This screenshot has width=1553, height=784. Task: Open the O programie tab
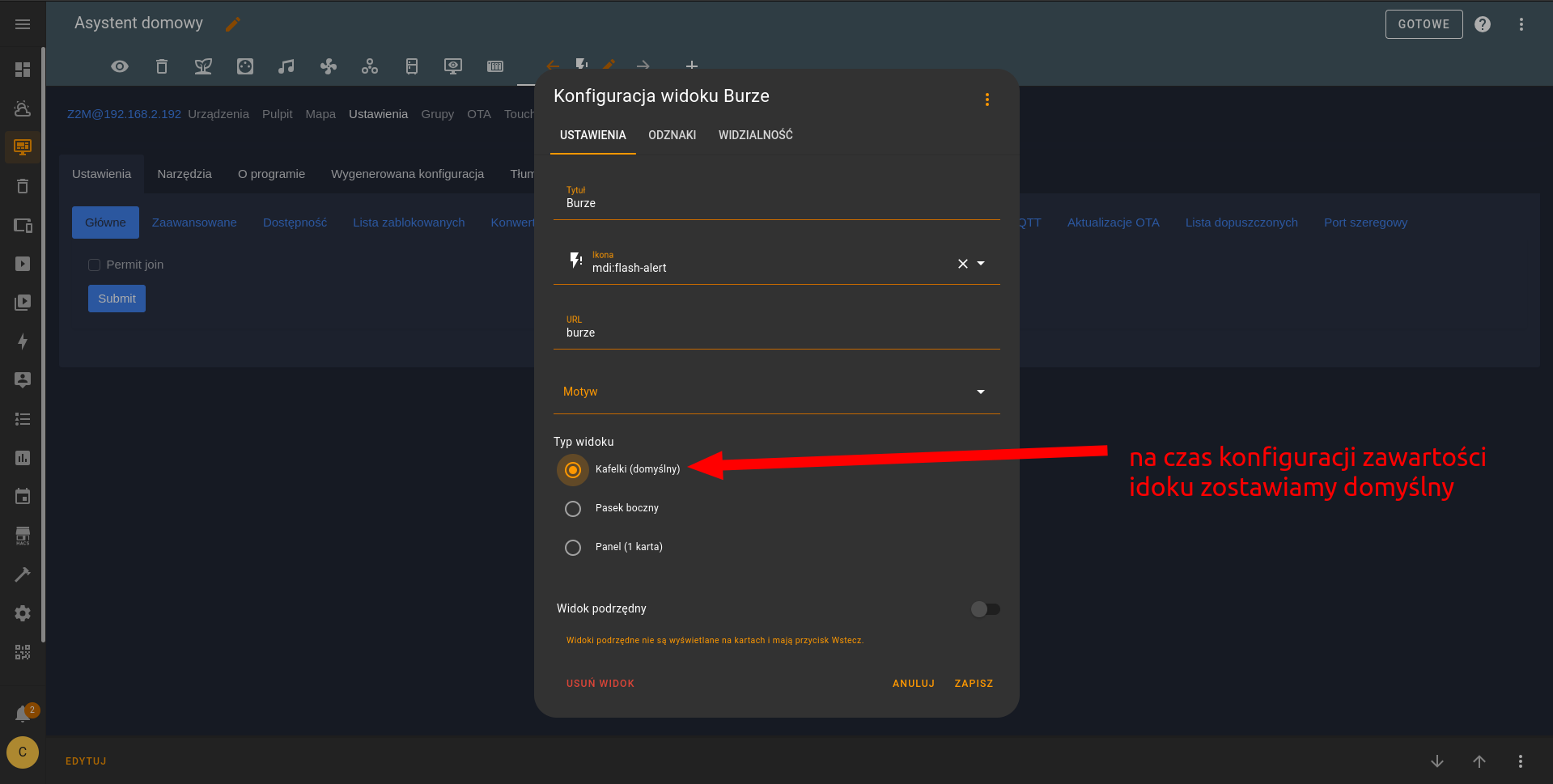[272, 174]
